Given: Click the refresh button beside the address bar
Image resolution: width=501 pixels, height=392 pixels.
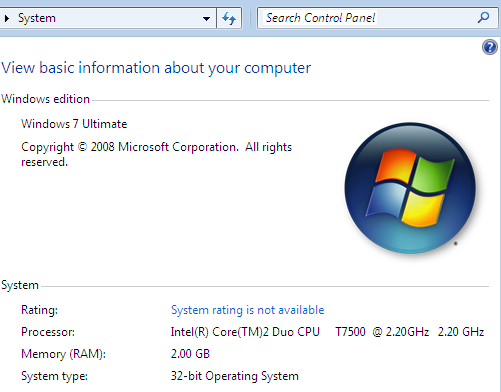Looking at the screenshot, I should click(229, 18).
